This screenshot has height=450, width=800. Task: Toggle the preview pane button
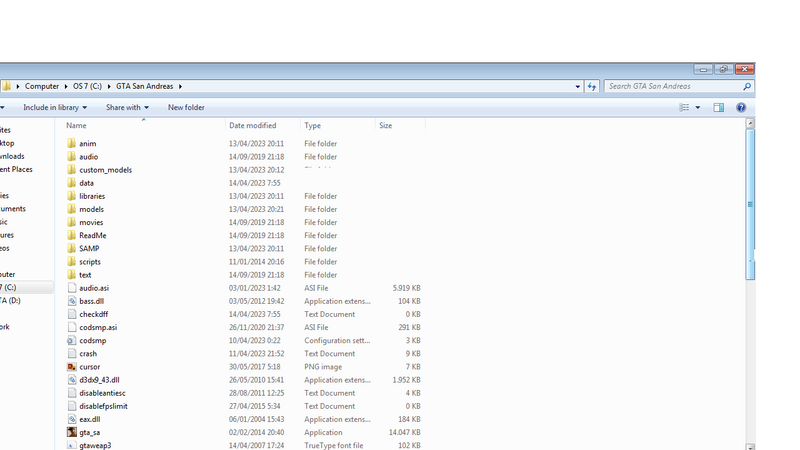tap(718, 107)
